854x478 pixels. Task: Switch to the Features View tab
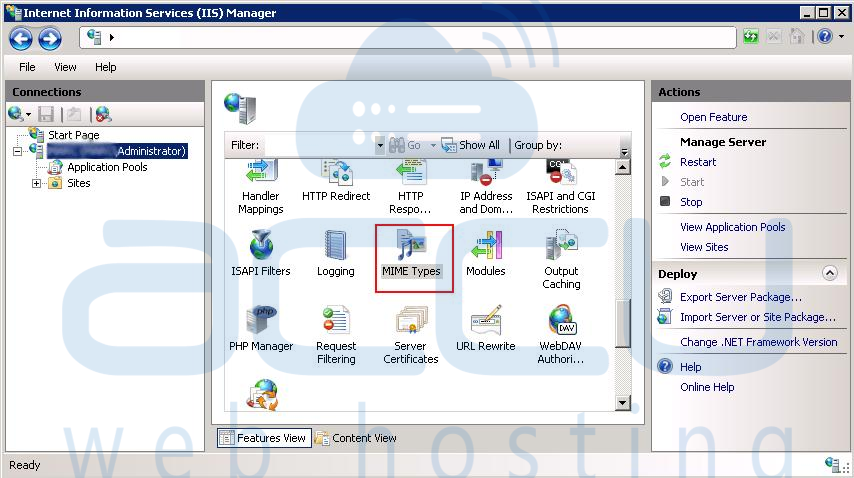coord(264,438)
